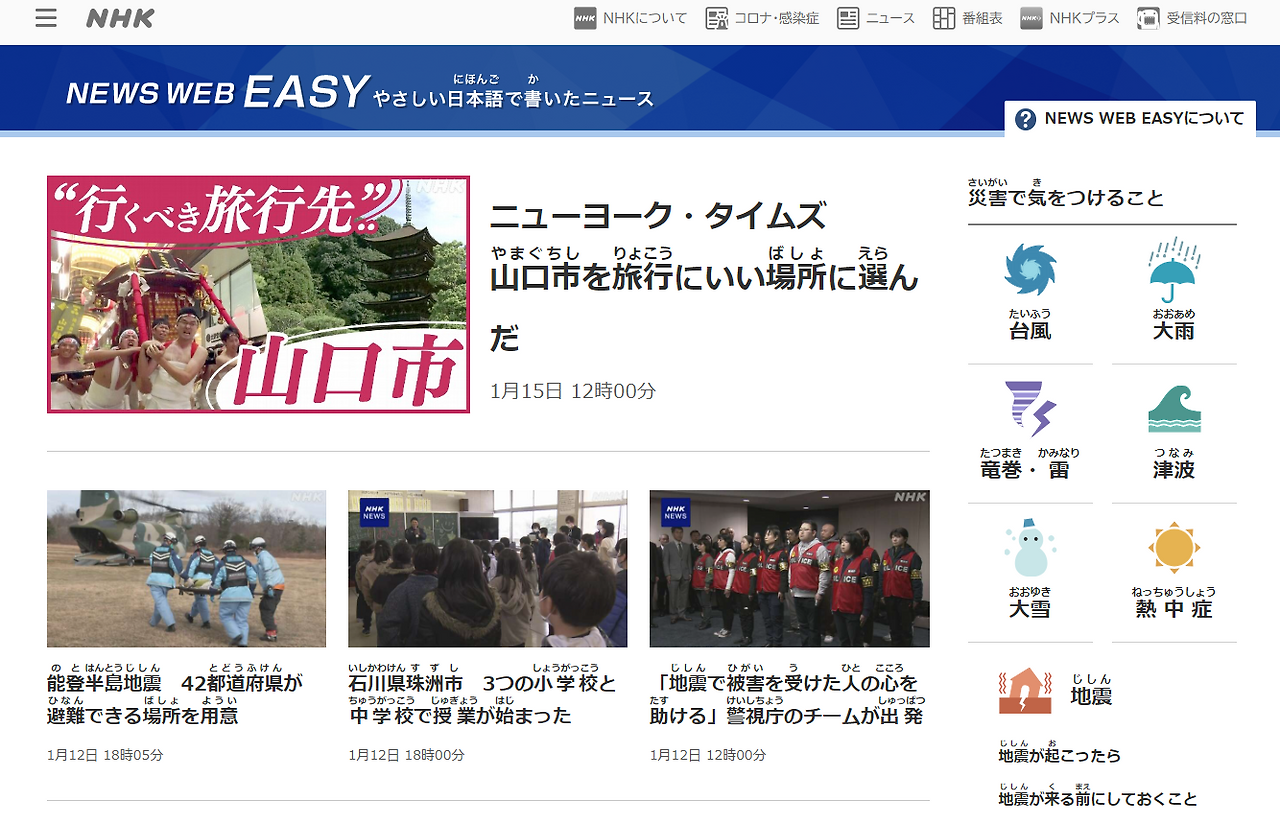Viewport: 1280px width, 824px height.
Task: Open 石川県珠洲市 schools article headline
Action: pos(482,692)
